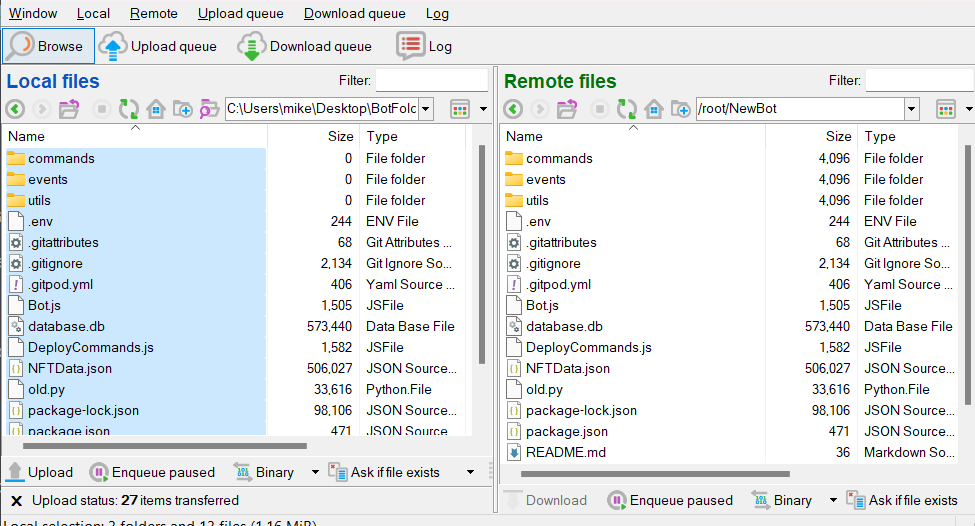The height and width of the screenshot is (526, 975).
Task: Go to home directory in remote pane
Action: 654,109
